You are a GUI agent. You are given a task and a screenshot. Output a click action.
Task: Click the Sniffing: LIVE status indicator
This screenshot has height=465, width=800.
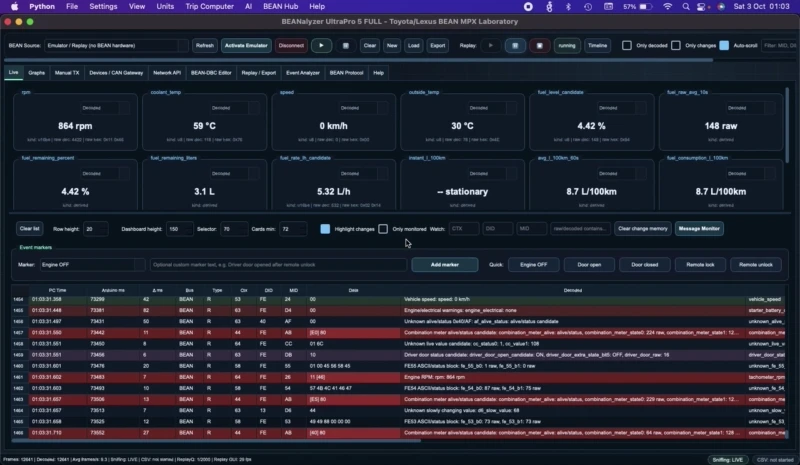coord(728,459)
